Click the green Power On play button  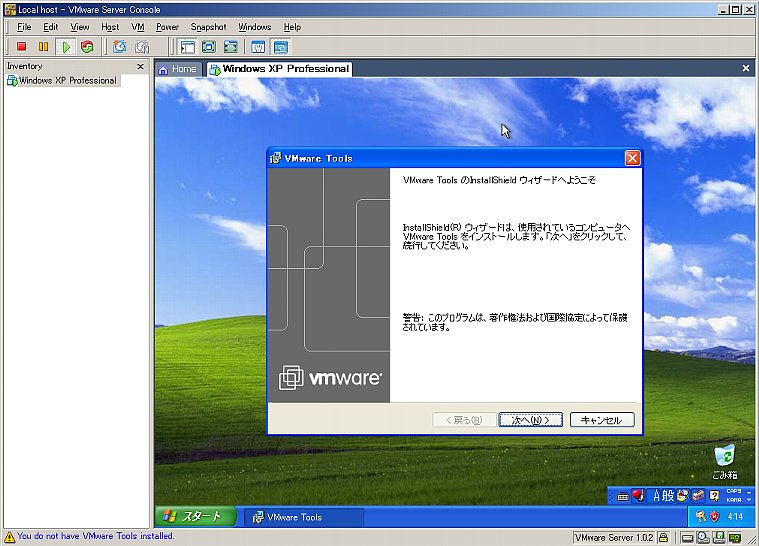pos(66,47)
